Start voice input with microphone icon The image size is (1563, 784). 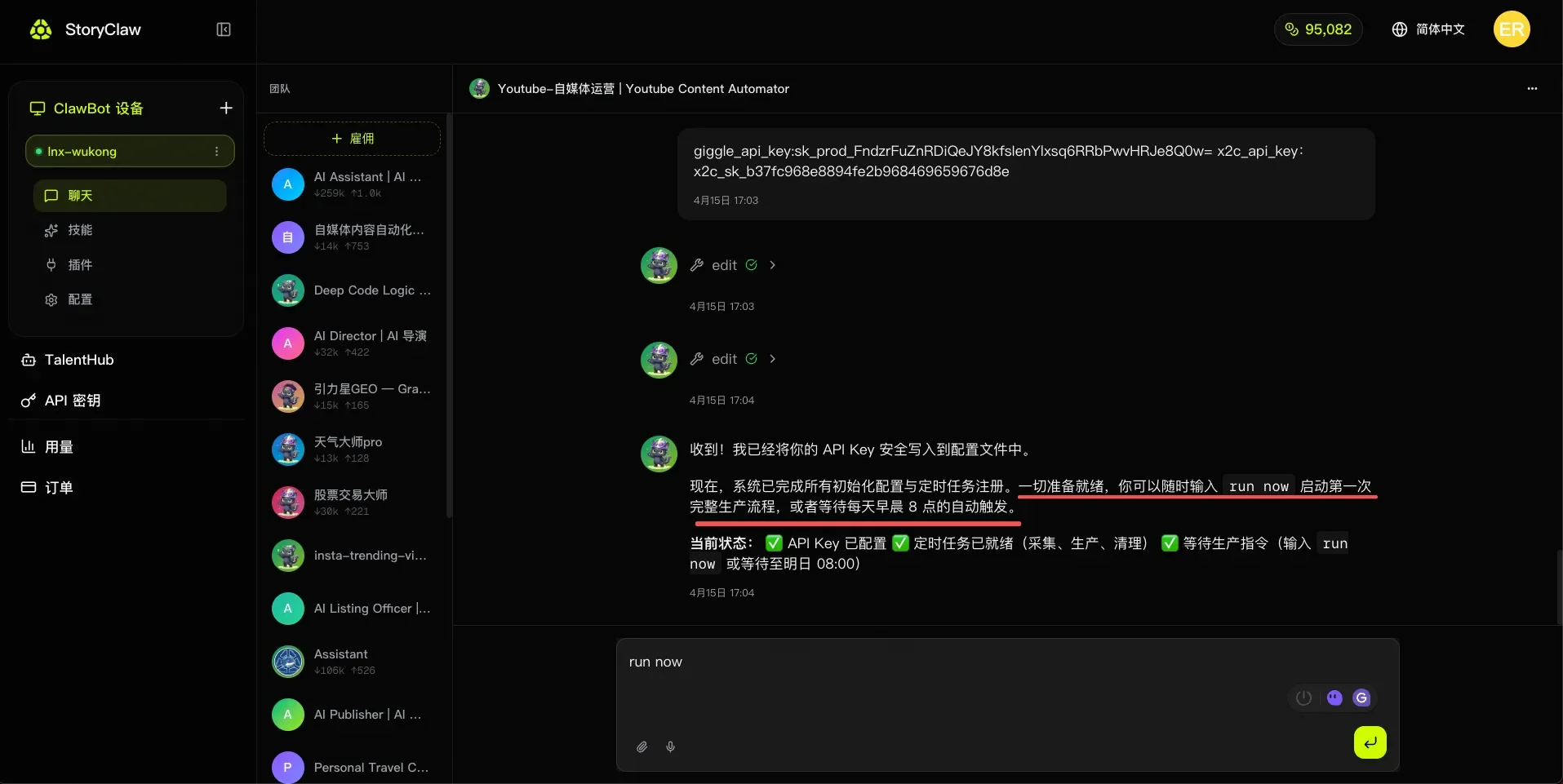coord(670,746)
